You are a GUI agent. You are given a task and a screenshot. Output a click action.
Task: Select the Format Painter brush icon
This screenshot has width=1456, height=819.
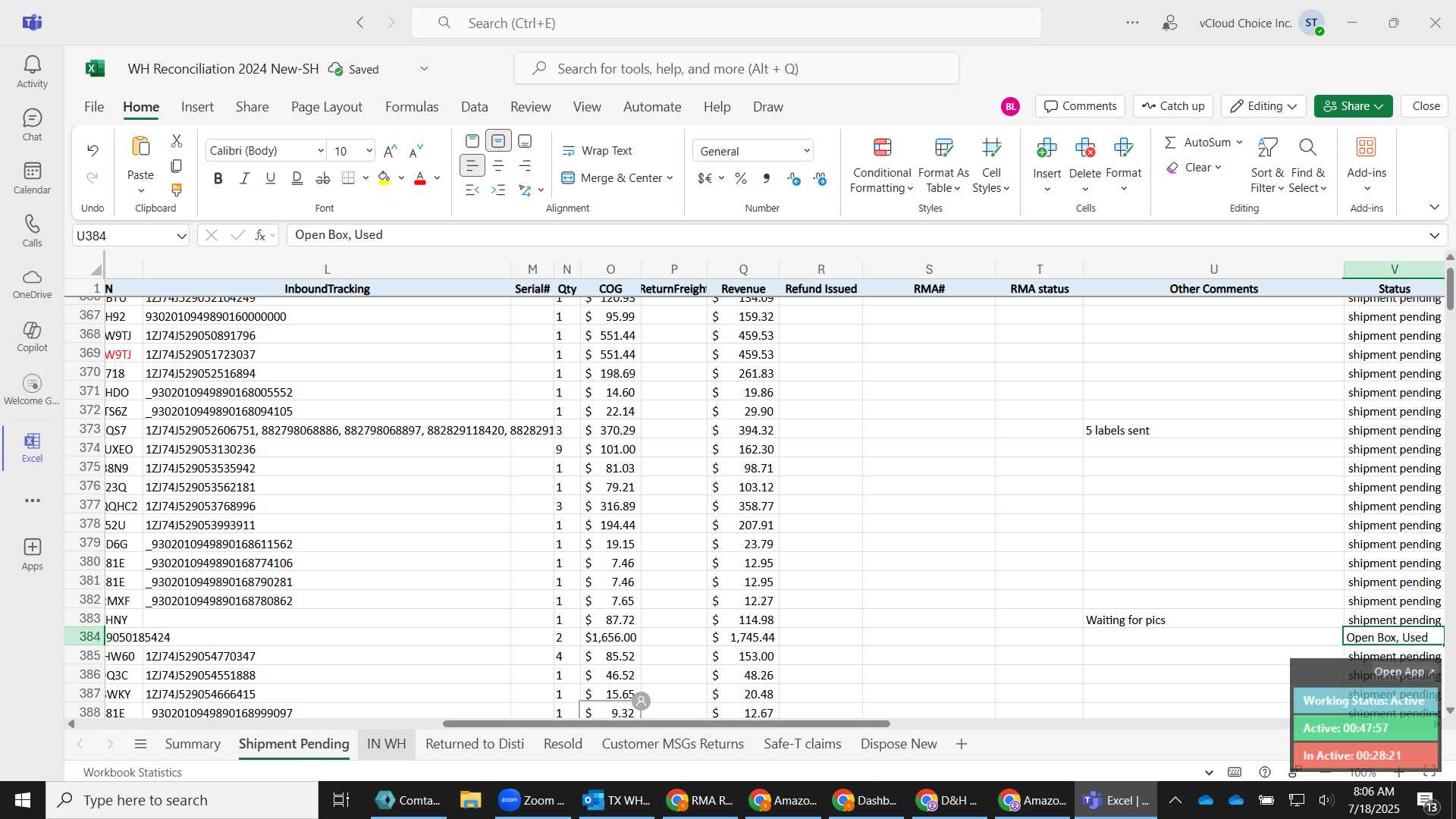pyautogui.click(x=177, y=190)
